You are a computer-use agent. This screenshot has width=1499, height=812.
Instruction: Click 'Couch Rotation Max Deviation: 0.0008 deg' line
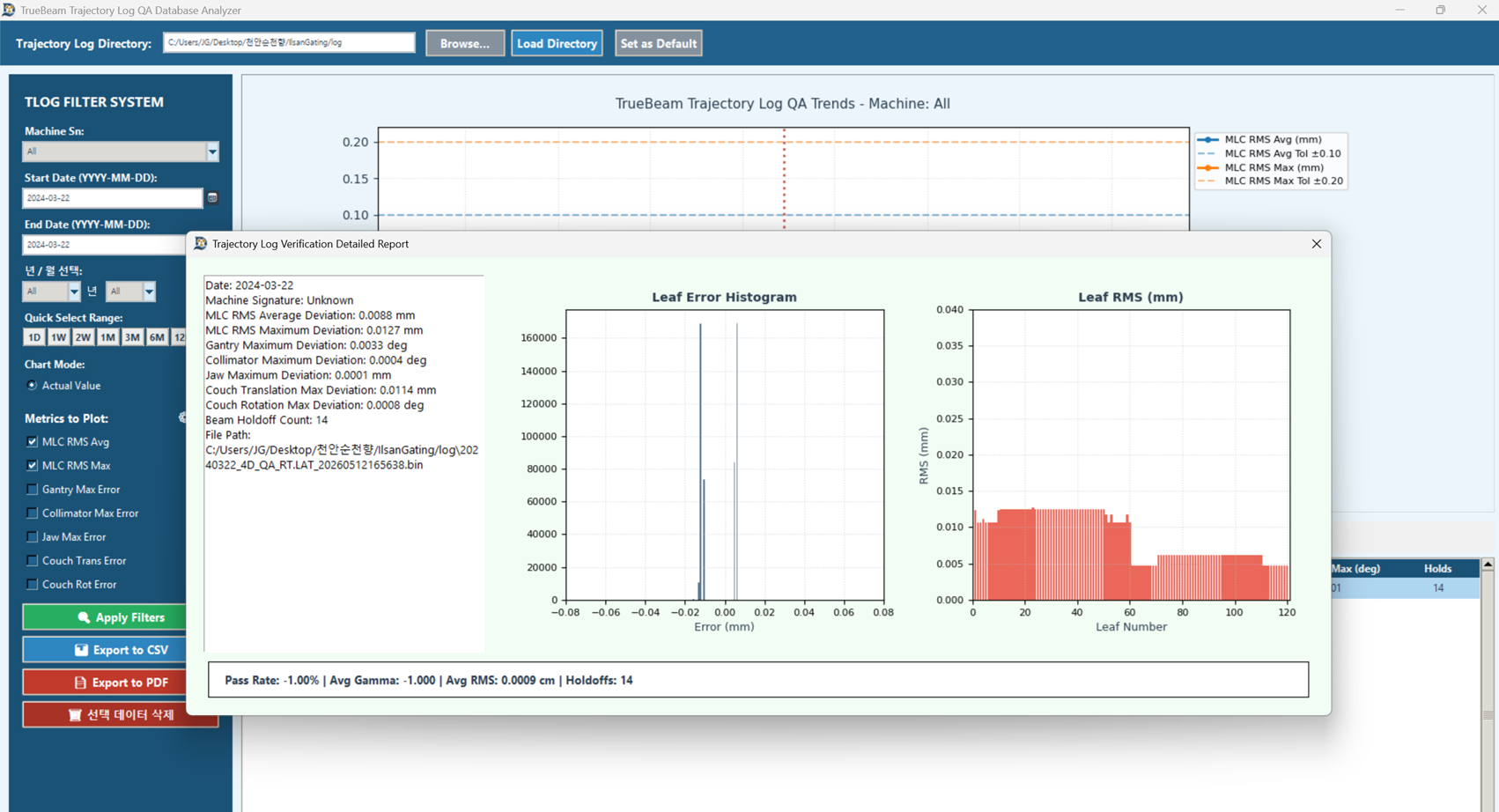click(314, 405)
